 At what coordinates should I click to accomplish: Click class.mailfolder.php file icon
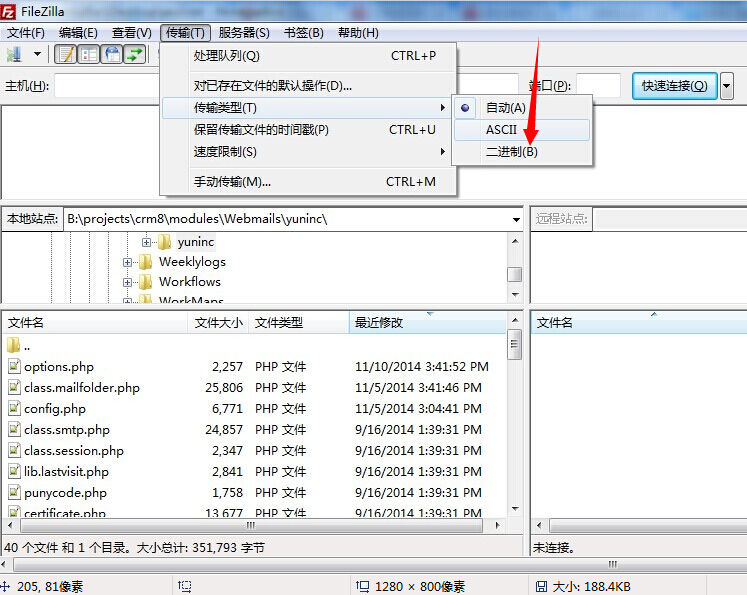15,387
